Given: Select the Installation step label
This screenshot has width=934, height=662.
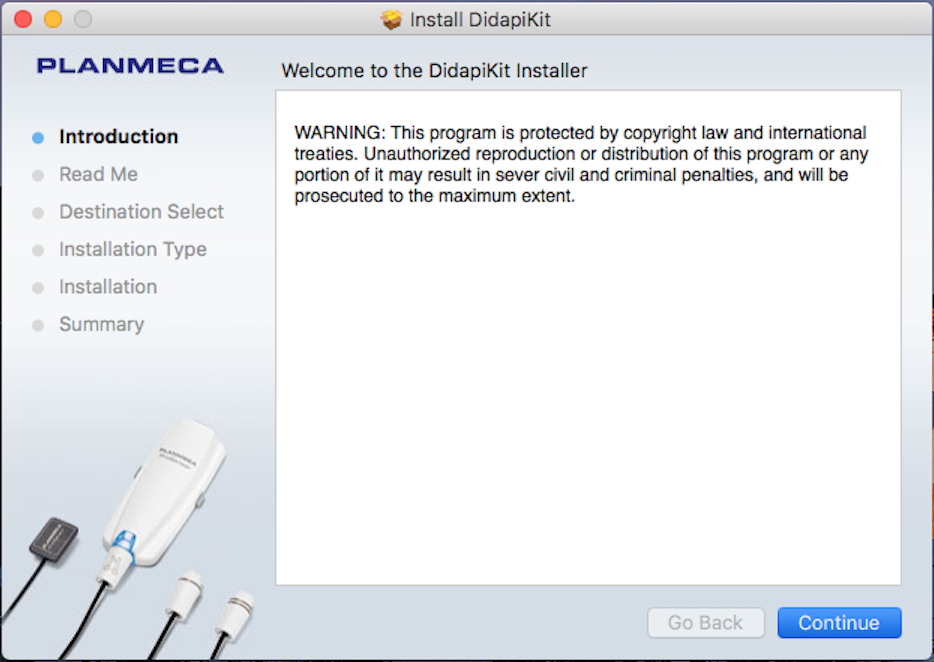Looking at the screenshot, I should click(108, 287).
